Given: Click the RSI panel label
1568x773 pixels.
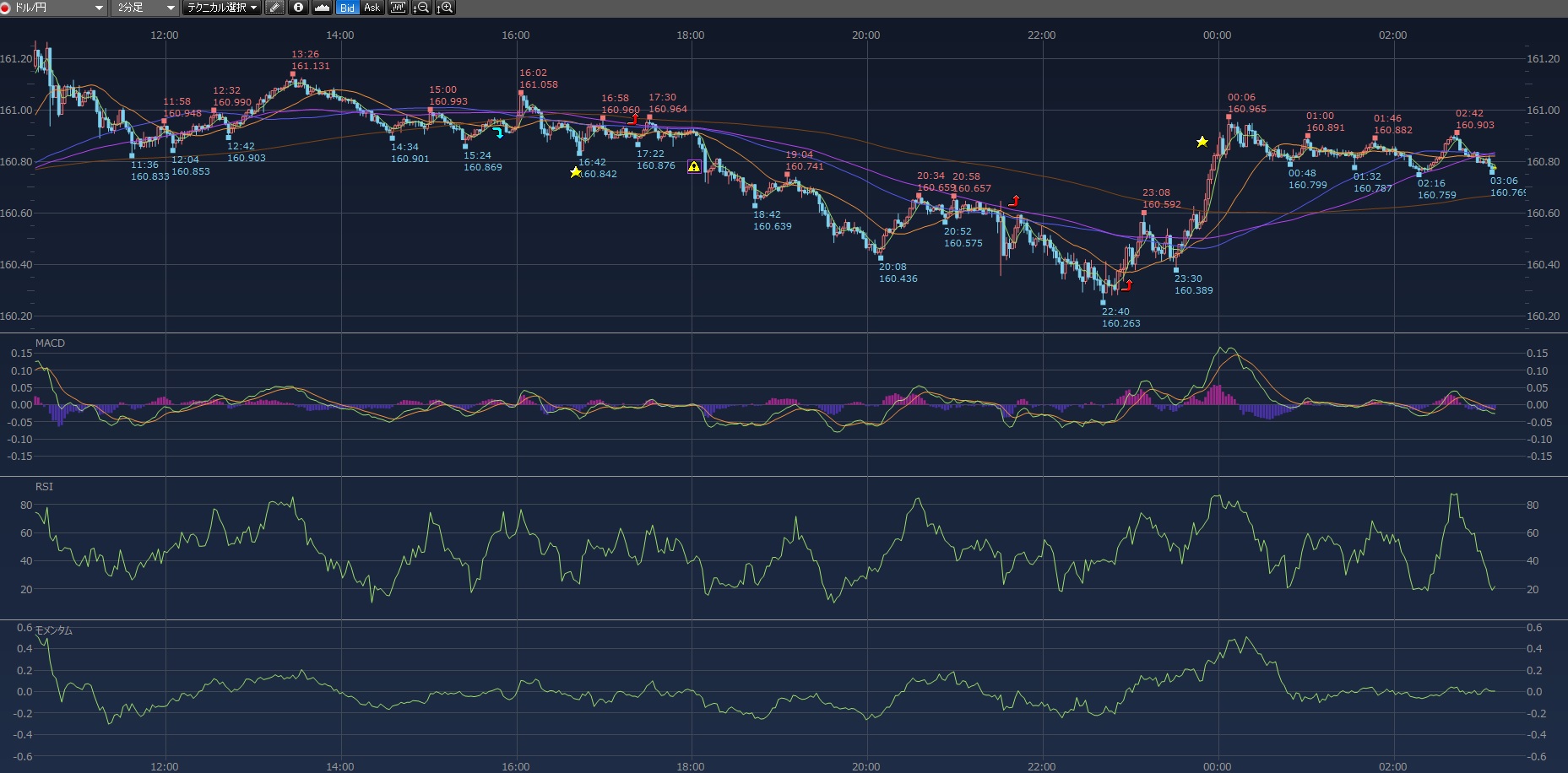Looking at the screenshot, I should click(x=44, y=487).
